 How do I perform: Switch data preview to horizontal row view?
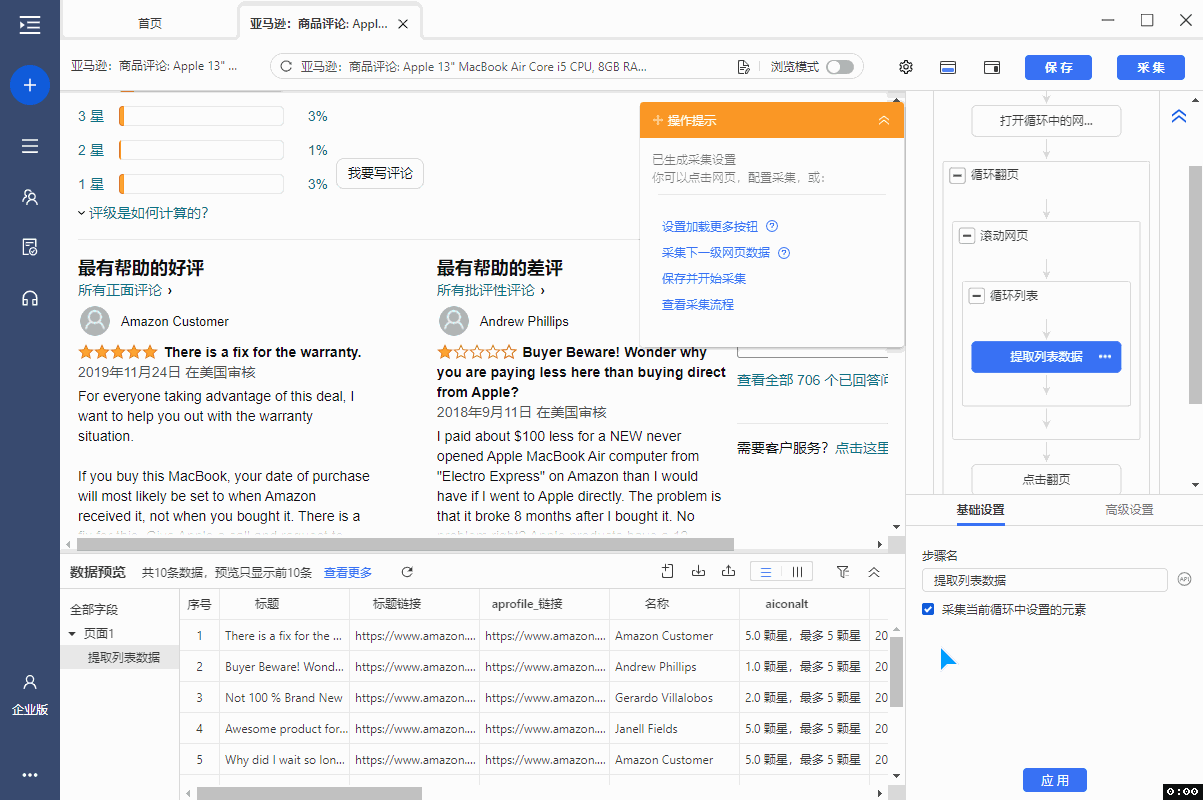[766, 572]
